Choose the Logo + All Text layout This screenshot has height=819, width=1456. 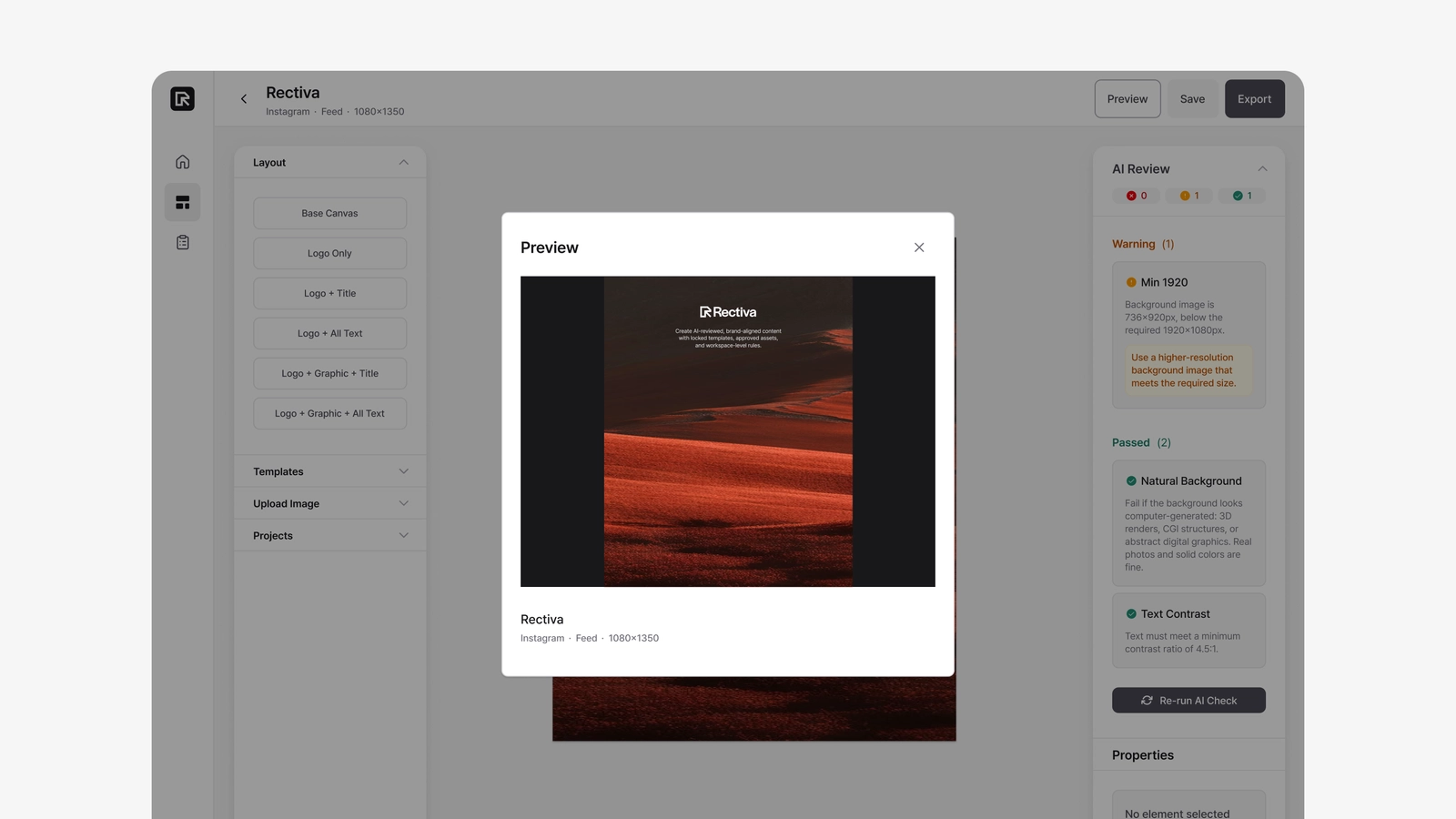(x=329, y=333)
